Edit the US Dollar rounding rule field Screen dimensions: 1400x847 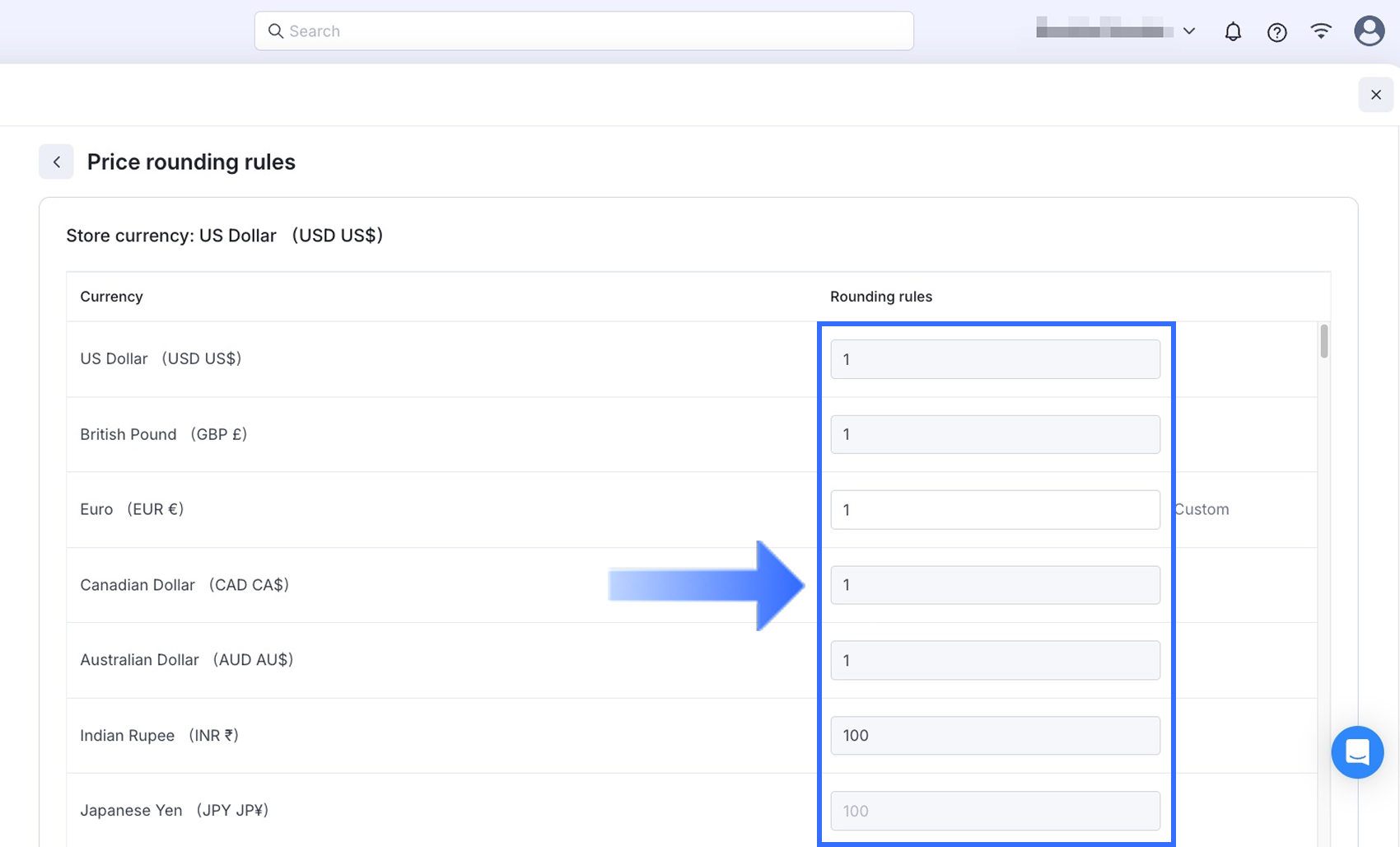click(x=995, y=359)
